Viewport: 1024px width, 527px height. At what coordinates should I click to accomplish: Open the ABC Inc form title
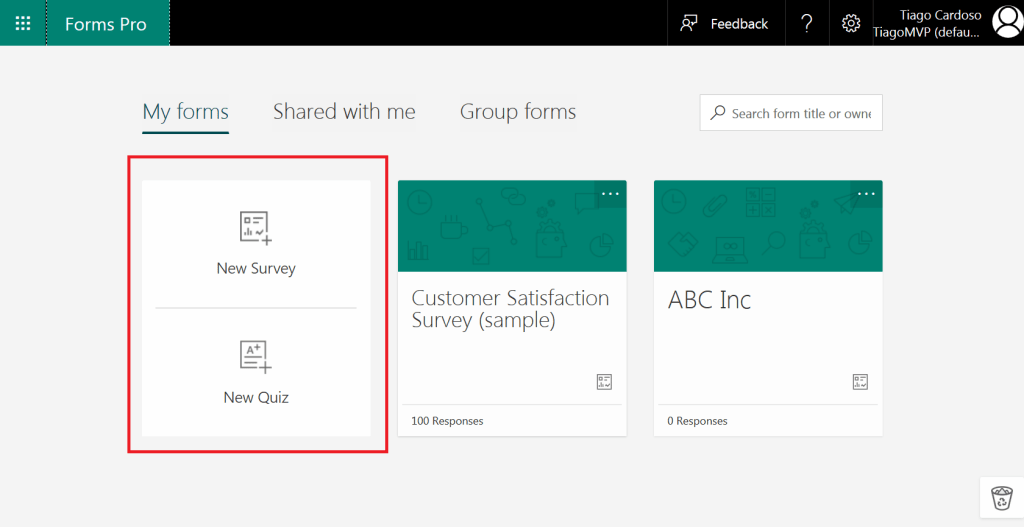coord(709,300)
